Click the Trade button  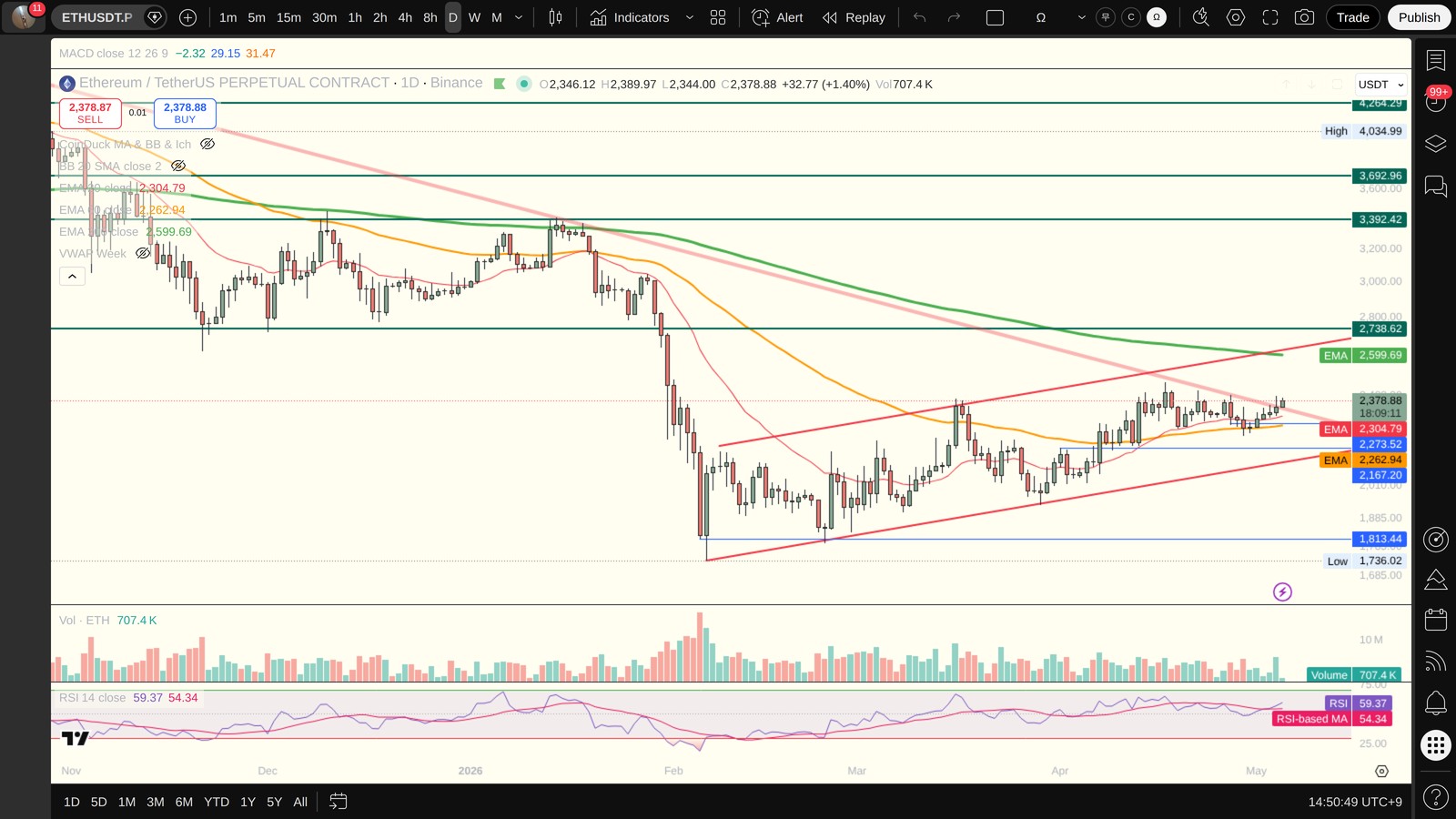[1353, 17]
